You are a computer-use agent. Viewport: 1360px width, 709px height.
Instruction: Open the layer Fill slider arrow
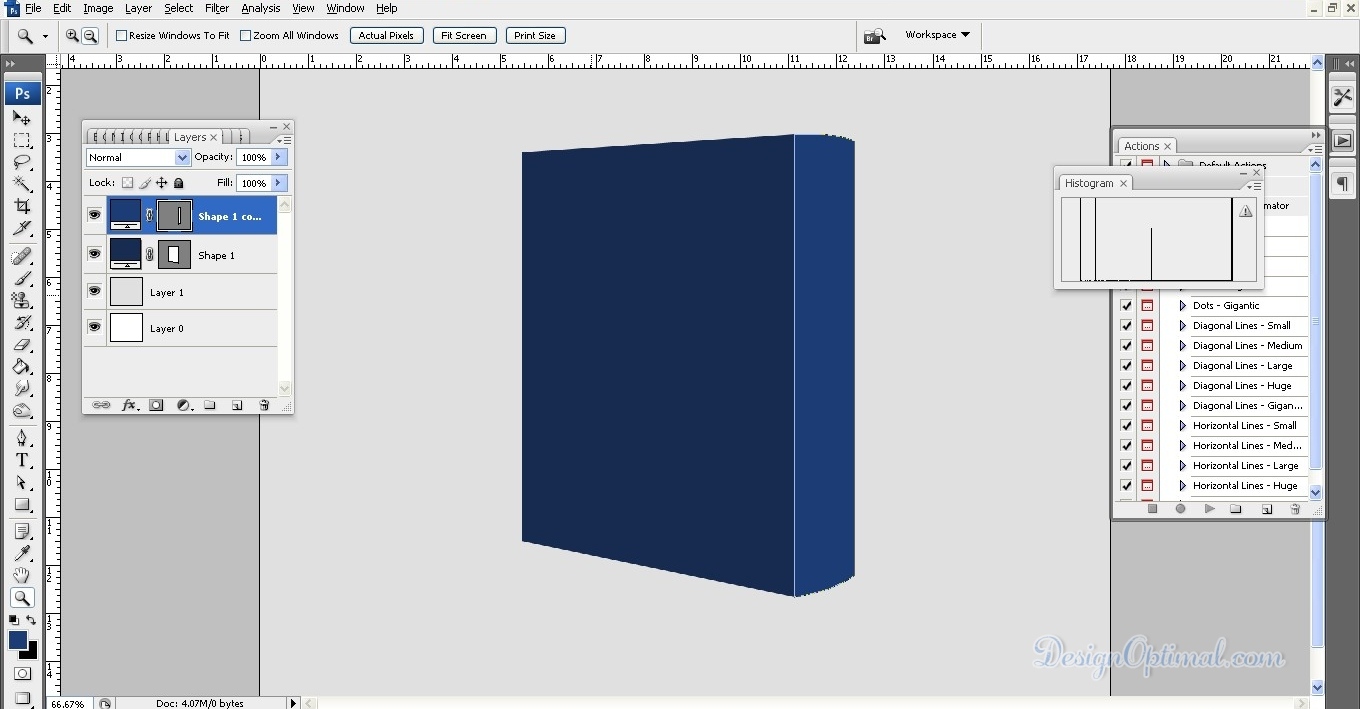(x=279, y=183)
